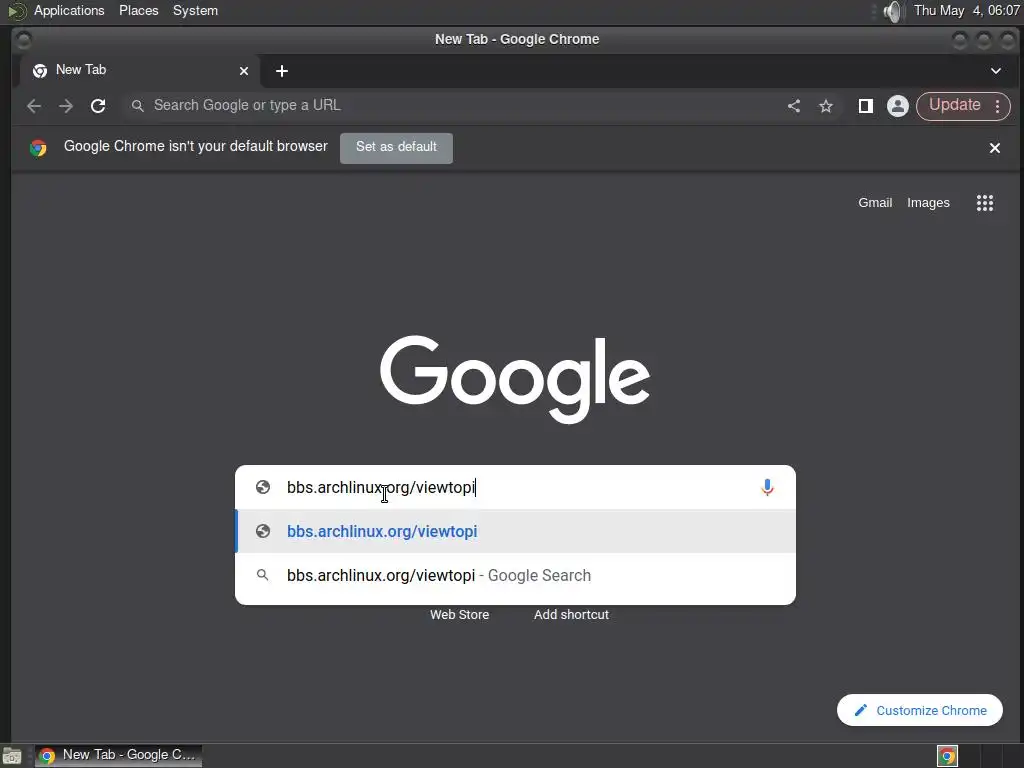Click show desktop icon in bottom panel

[x=12, y=756]
